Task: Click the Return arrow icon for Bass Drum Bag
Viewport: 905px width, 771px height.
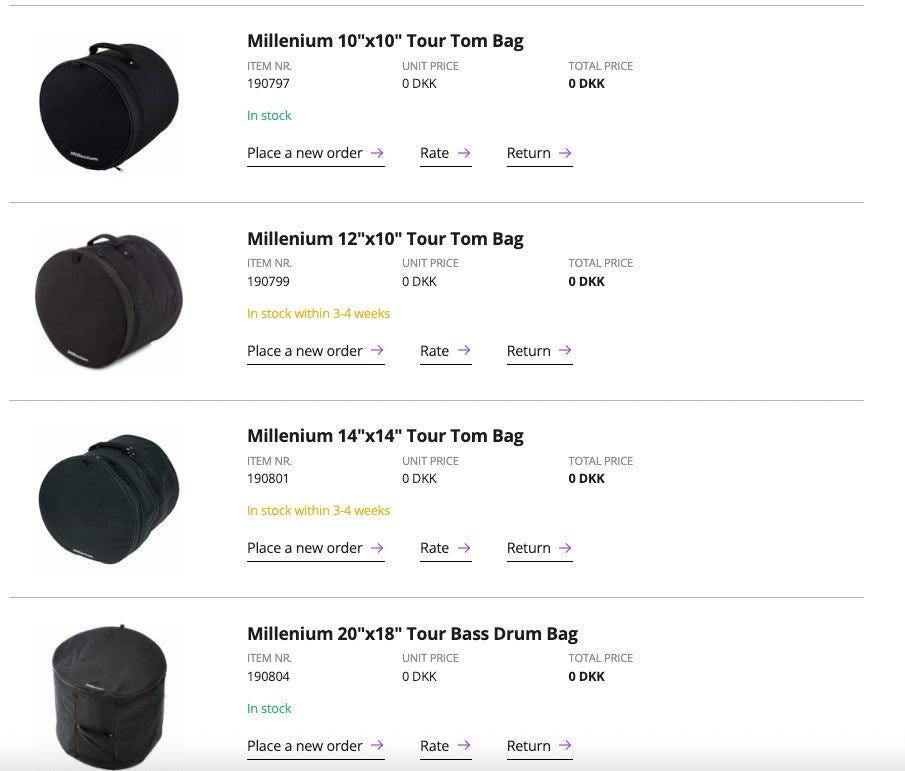Action: (565, 746)
